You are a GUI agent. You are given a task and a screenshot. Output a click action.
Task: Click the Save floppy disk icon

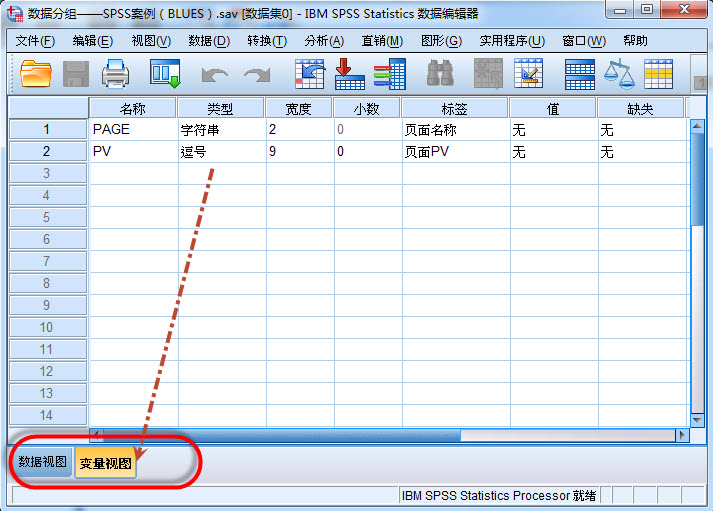coord(75,74)
